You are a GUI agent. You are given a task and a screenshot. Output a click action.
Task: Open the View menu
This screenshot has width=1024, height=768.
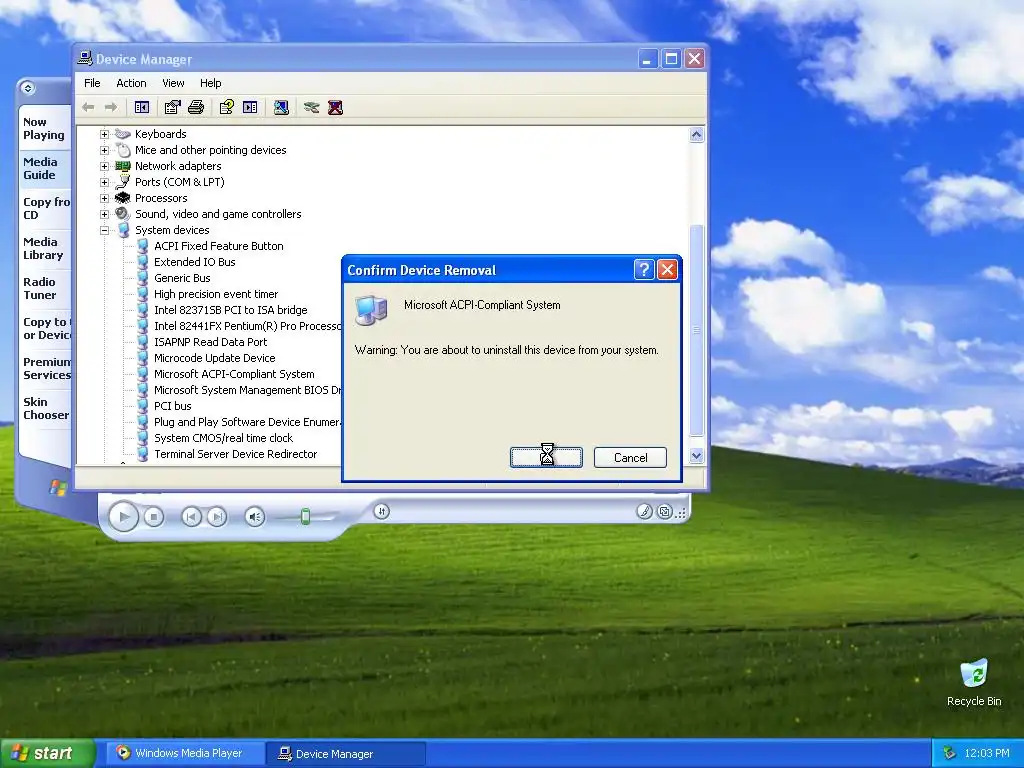(173, 83)
